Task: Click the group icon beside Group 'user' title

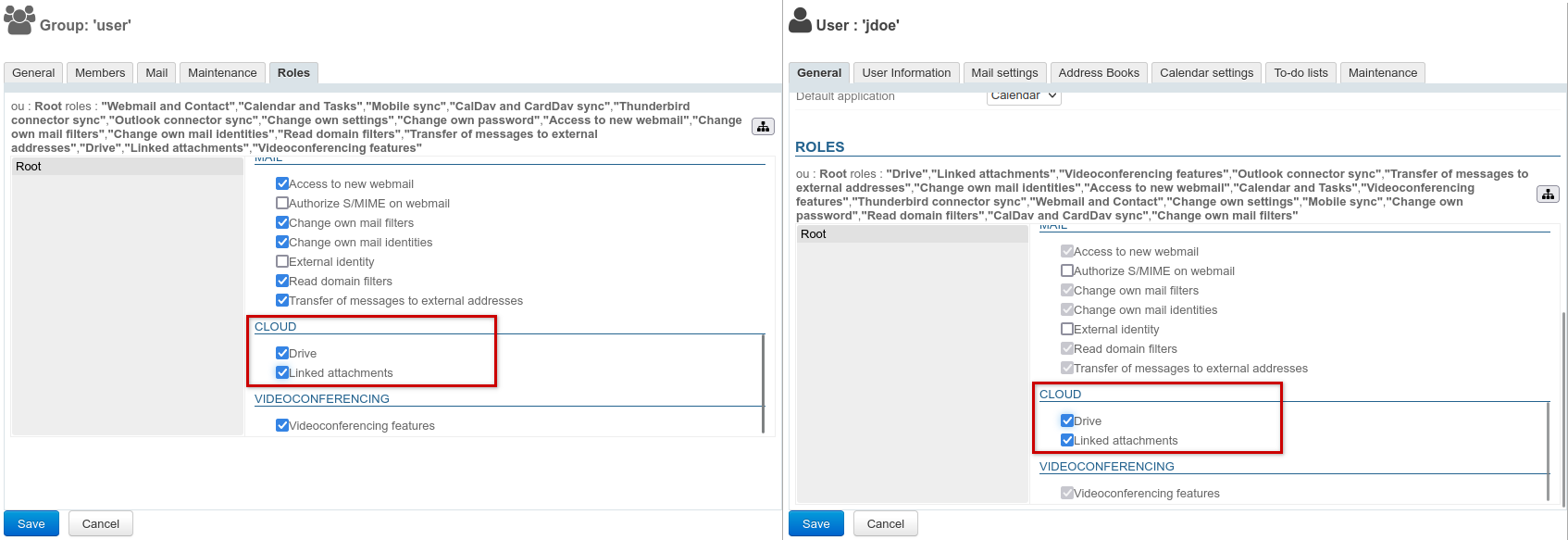Action: pyautogui.click(x=19, y=19)
